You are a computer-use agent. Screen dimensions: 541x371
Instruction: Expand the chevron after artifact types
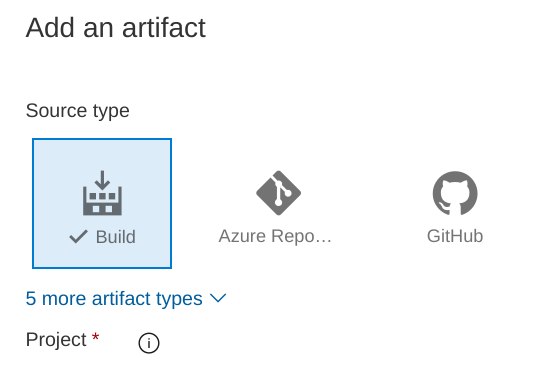click(218, 298)
